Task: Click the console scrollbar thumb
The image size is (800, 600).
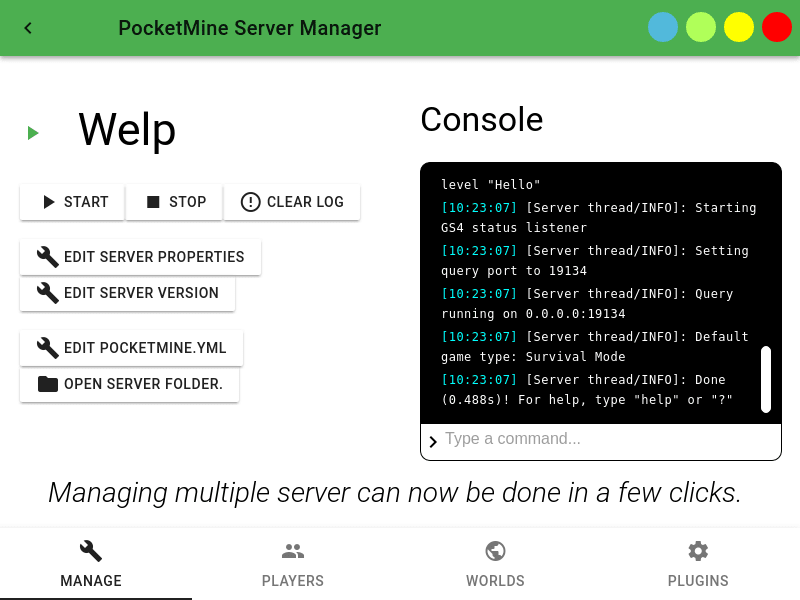Action: (766, 380)
